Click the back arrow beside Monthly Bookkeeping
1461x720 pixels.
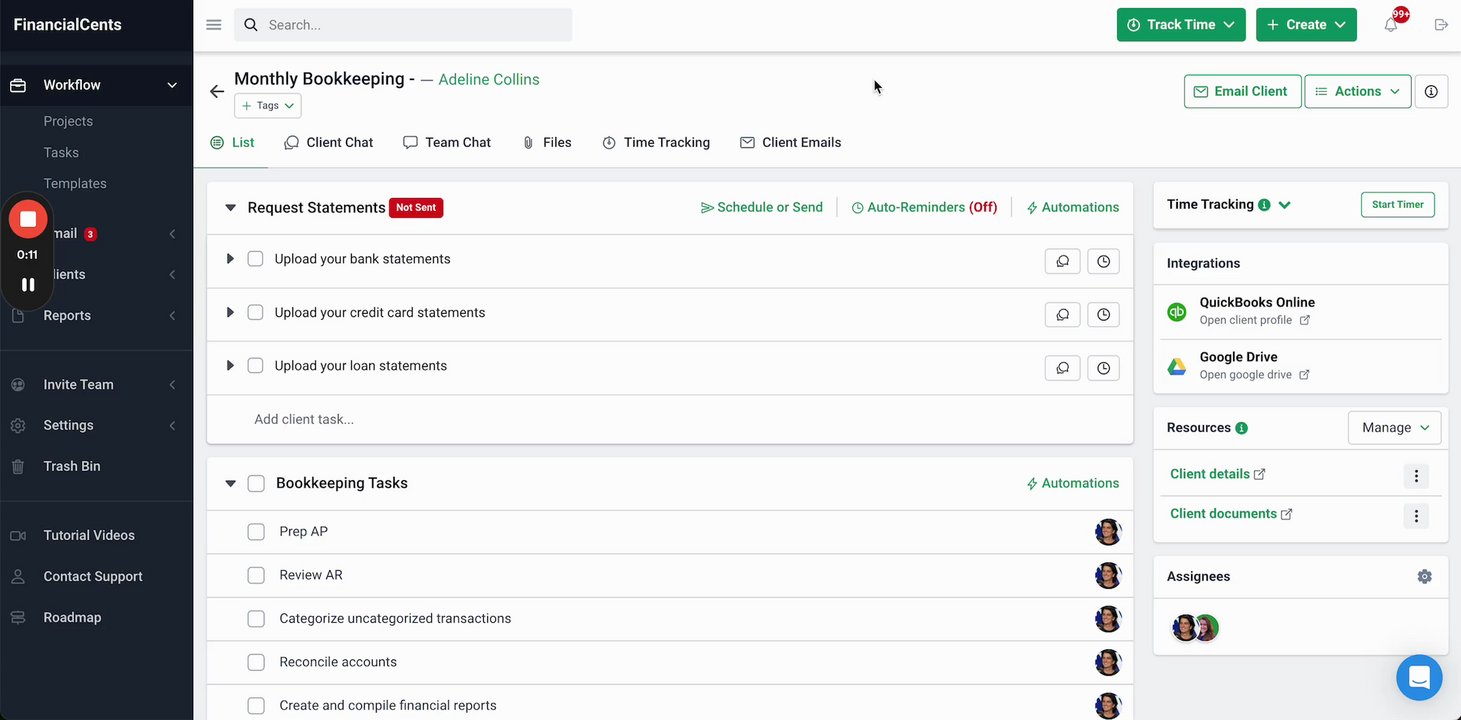click(217, 92)
